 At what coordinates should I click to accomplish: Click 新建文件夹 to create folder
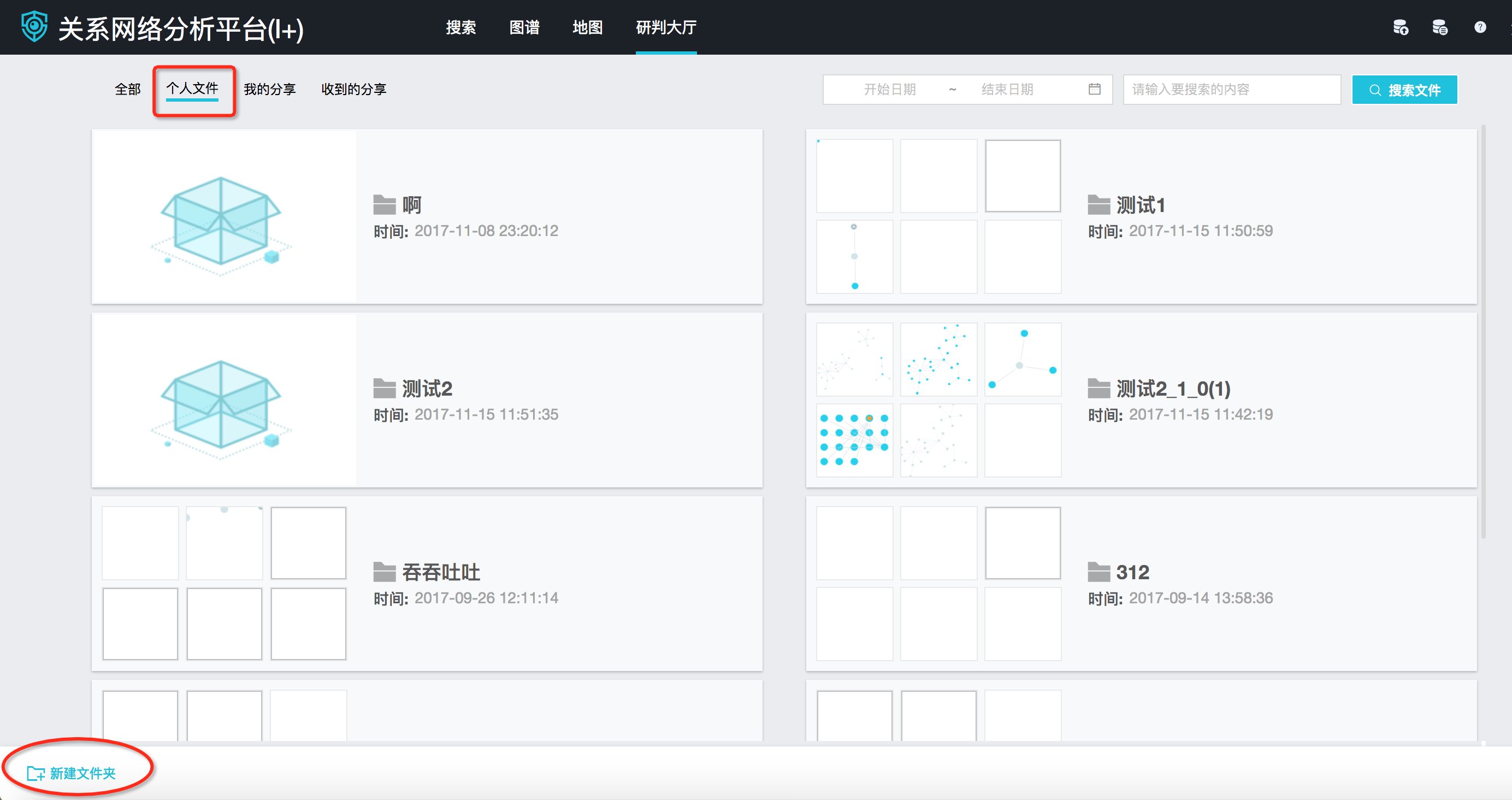tap(72, 773)
